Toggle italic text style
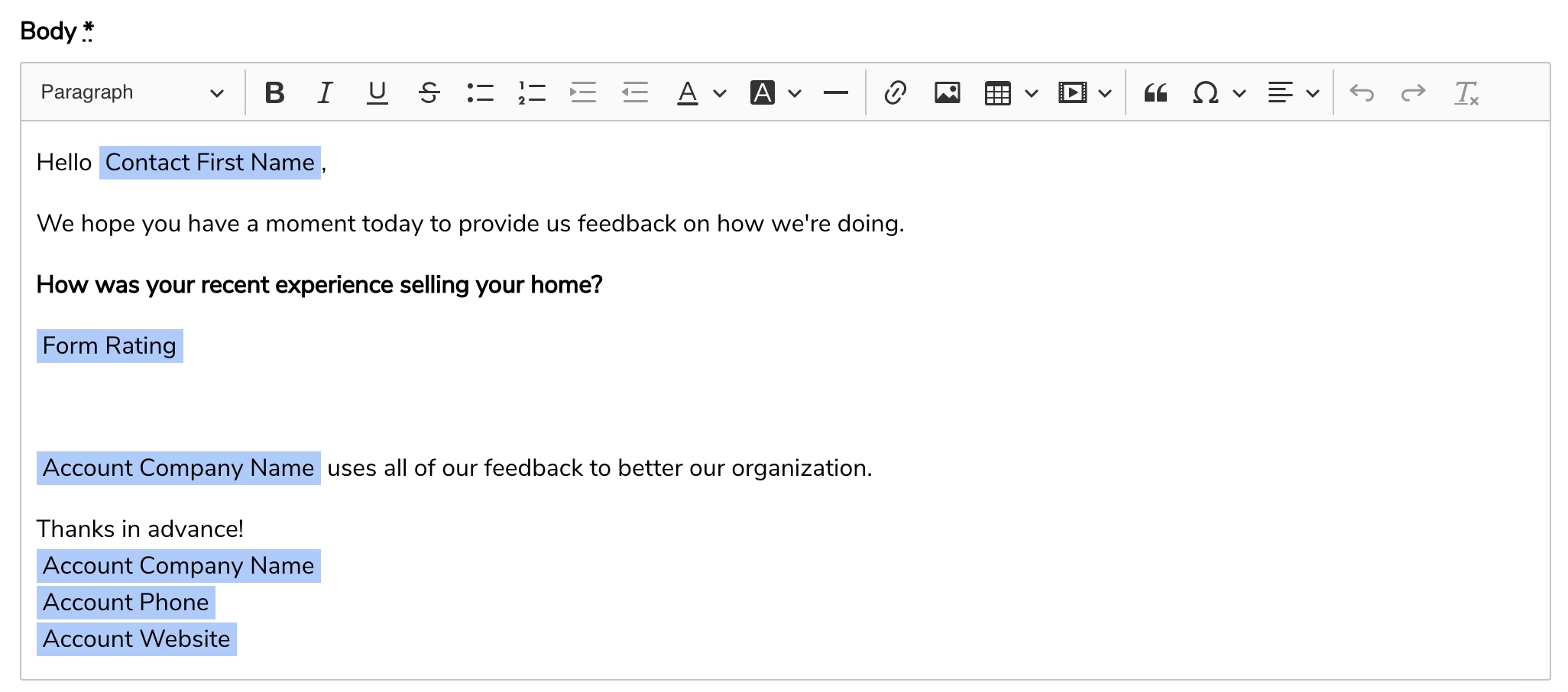The height and width of the screenshot is (692, 1568). tap(326, 93)
